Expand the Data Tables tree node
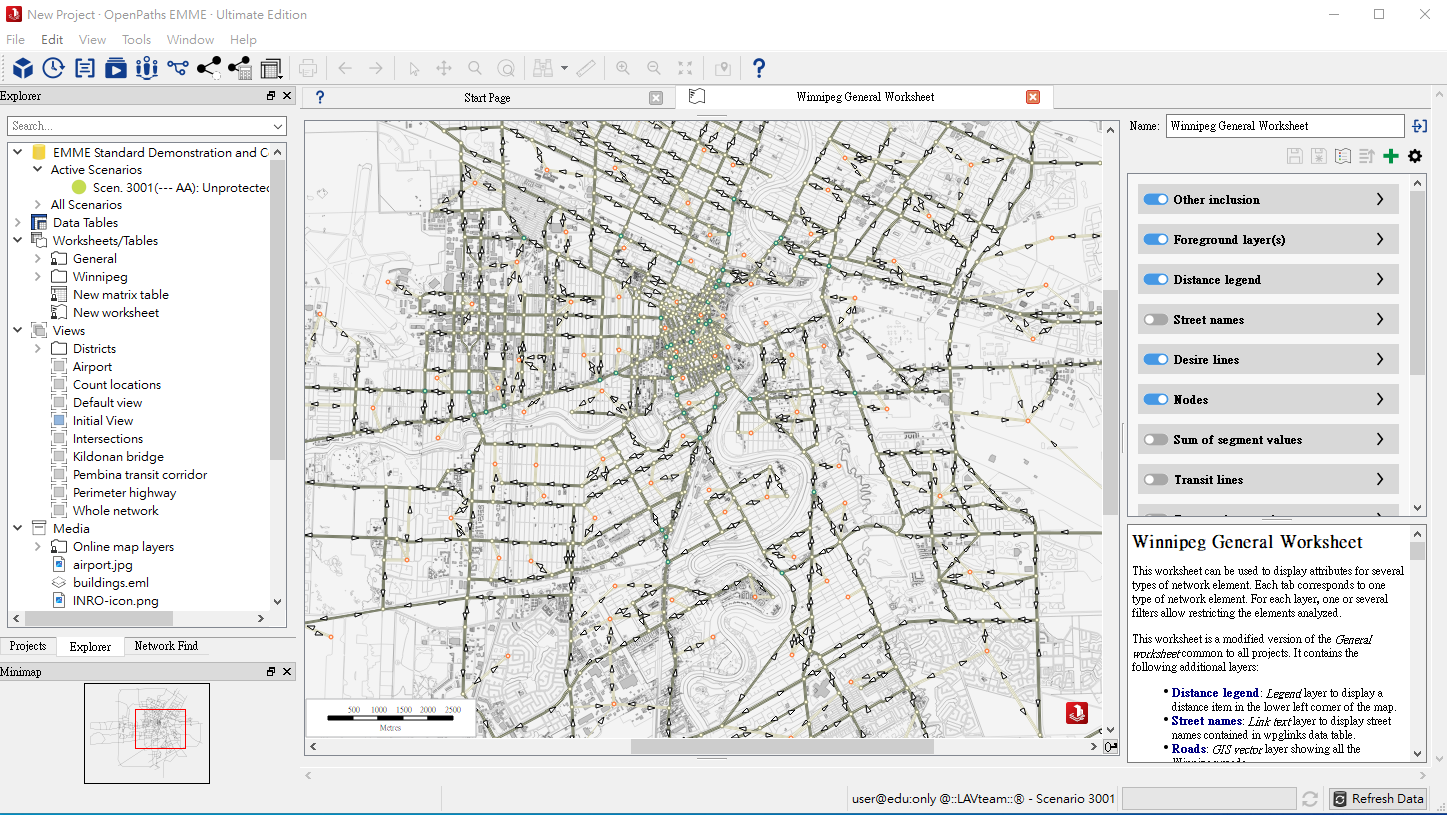The height and width of the screenshot is (815, 1447). pos(18,222)
